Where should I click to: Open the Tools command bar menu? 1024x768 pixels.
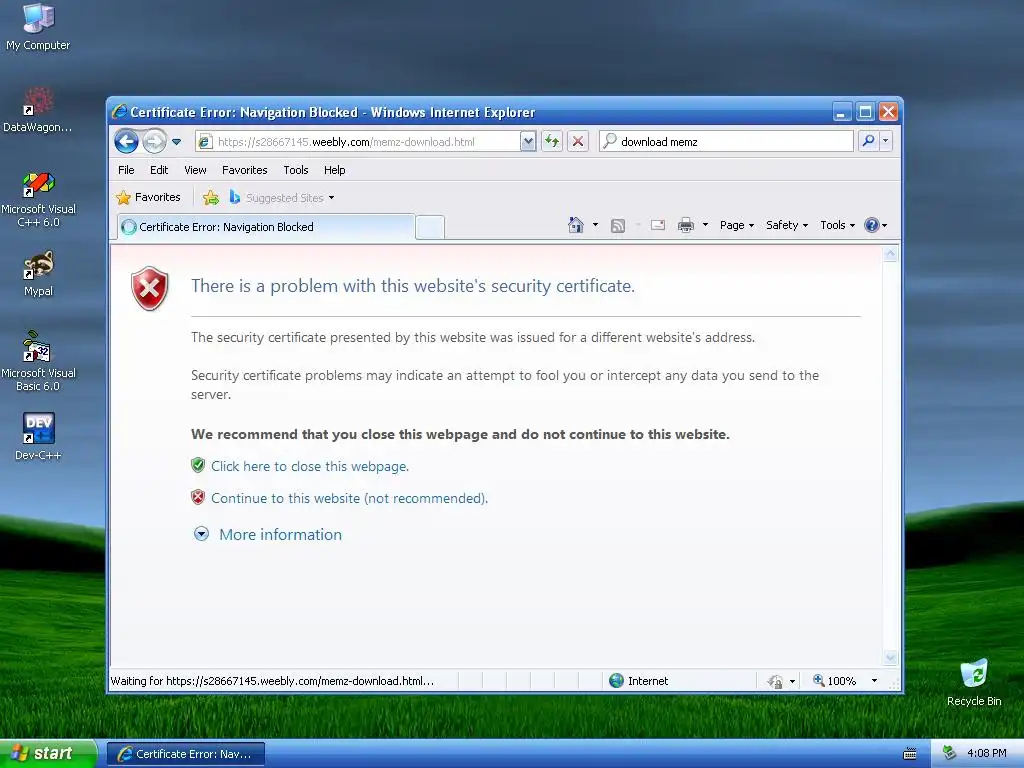coord(837,225)
